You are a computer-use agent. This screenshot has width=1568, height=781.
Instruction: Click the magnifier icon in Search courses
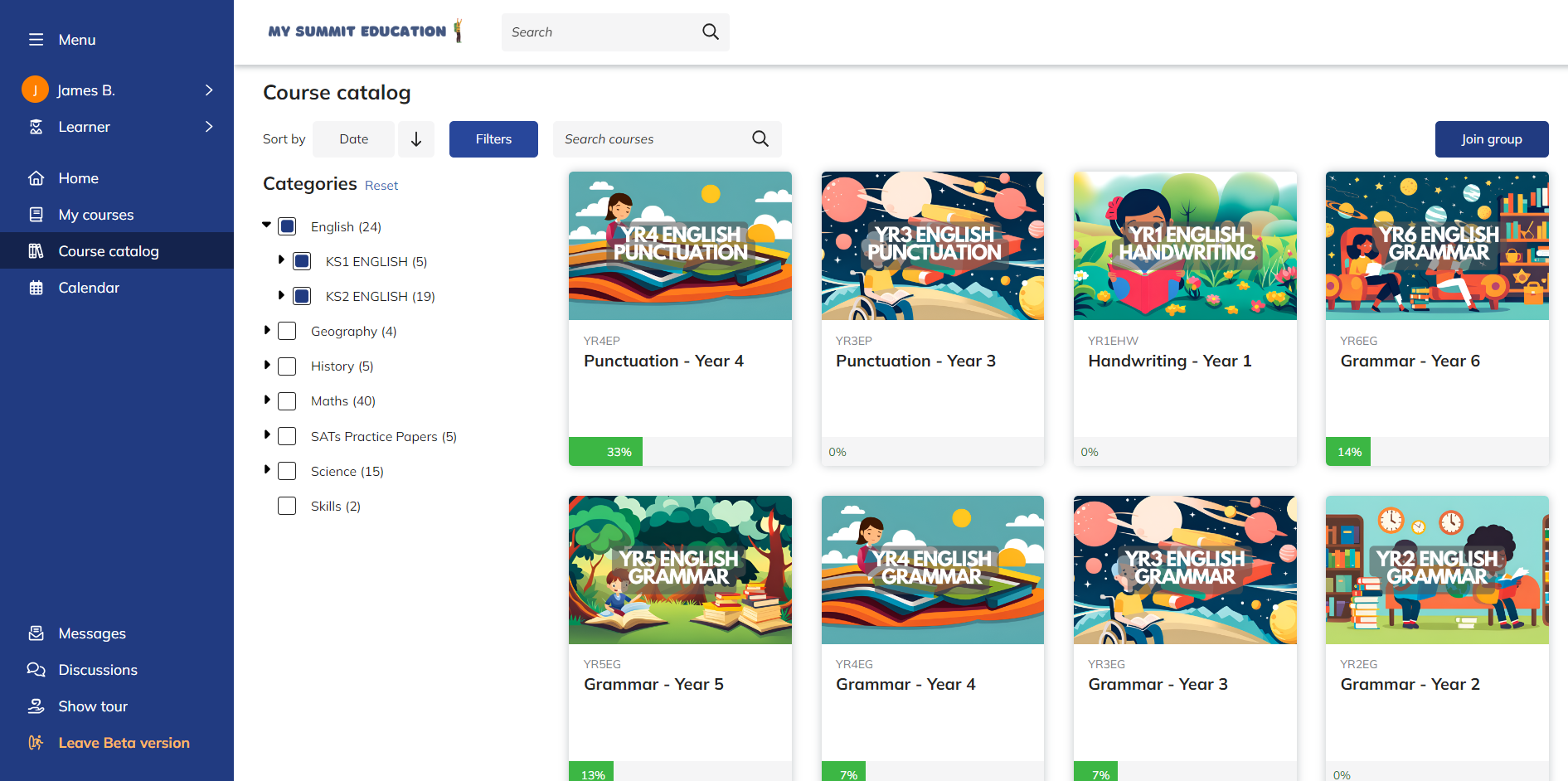pyautogui.click(x=760, y=139)
